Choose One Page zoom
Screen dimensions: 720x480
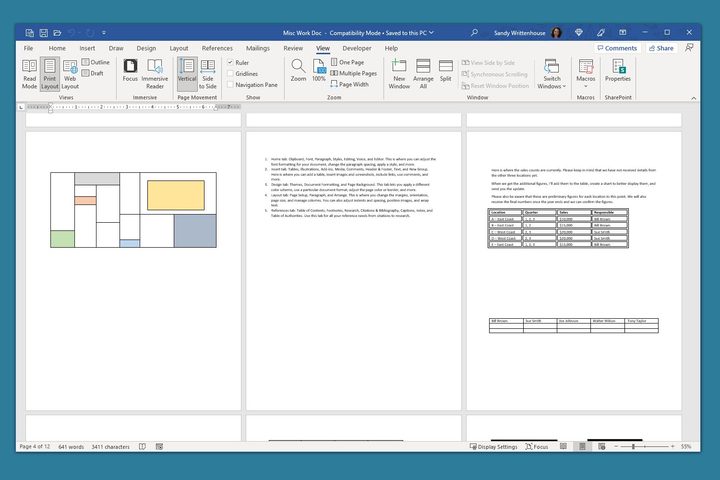click(x=347, y=62)
